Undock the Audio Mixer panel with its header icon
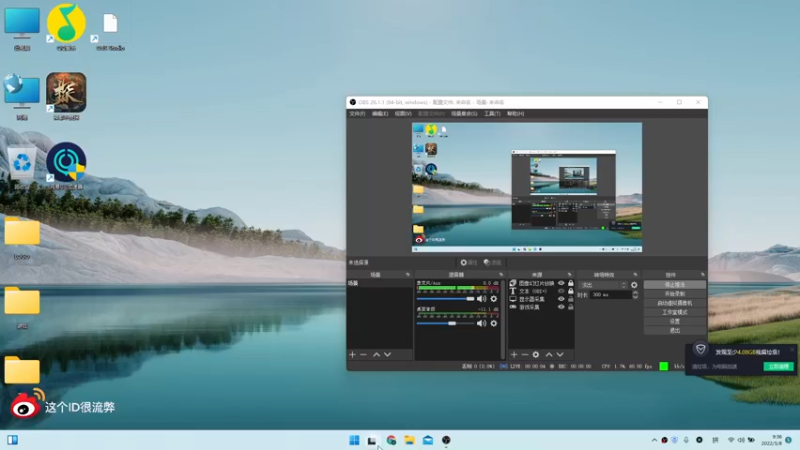 [x=501, y=274]
